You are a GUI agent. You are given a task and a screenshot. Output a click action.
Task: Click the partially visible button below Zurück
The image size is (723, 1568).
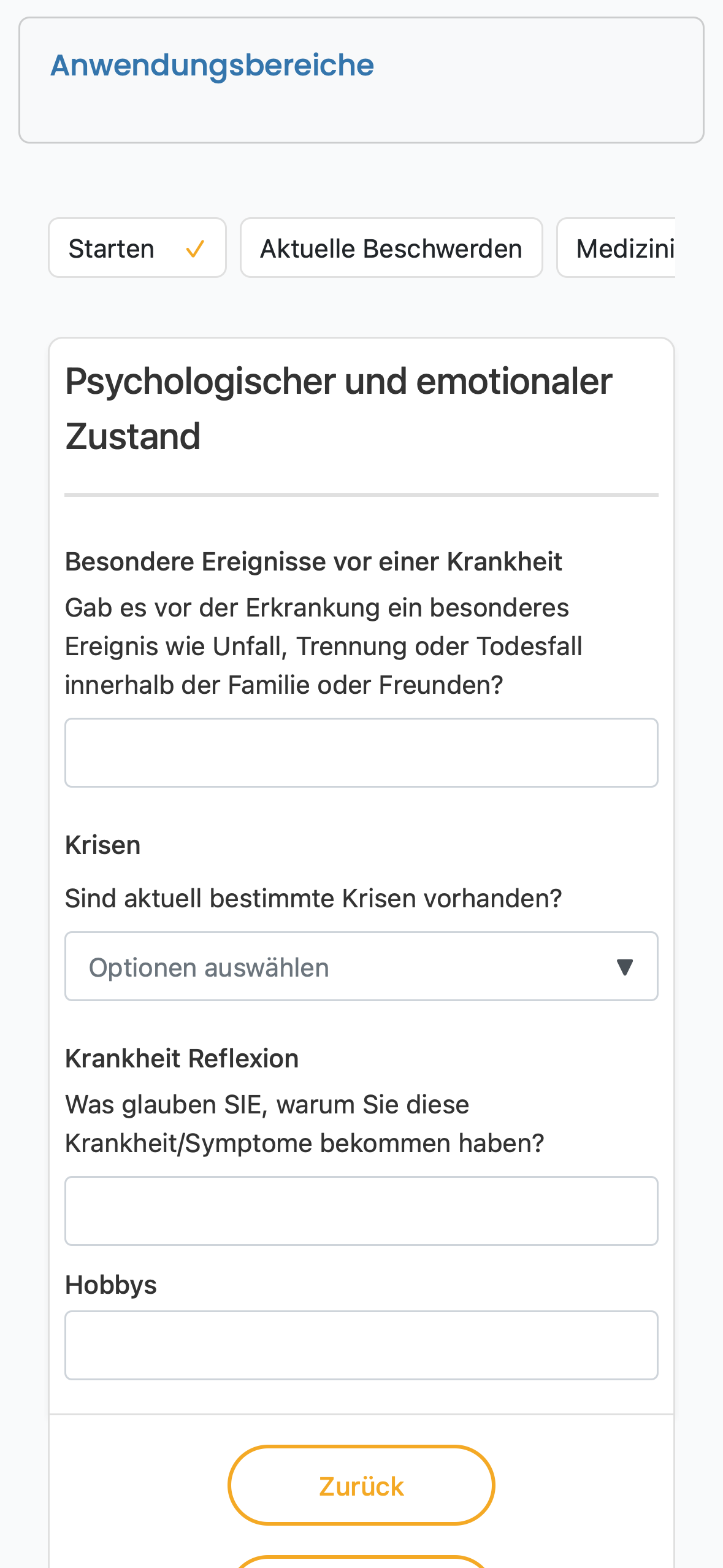tap(361, 1562)
